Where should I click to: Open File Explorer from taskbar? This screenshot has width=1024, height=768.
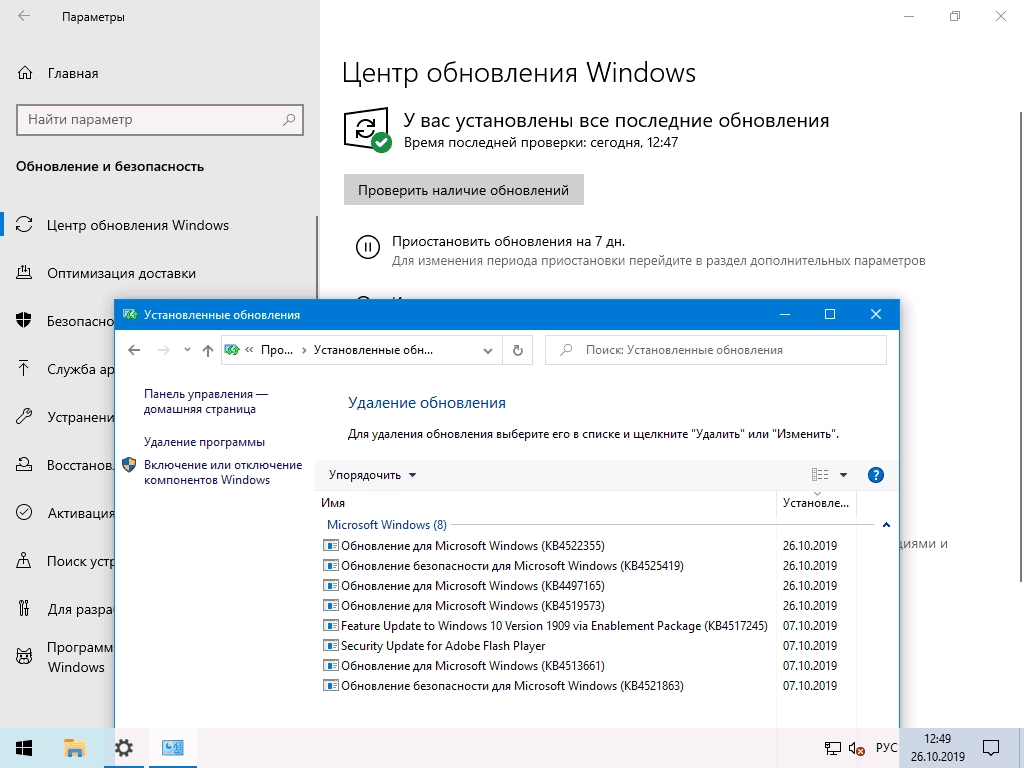point(74,748)
